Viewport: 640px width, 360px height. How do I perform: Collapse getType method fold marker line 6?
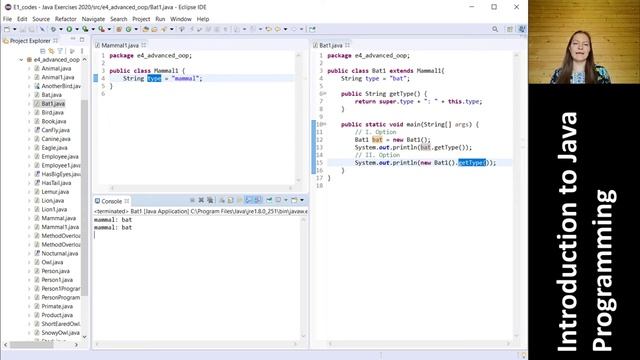pos(325,94)
